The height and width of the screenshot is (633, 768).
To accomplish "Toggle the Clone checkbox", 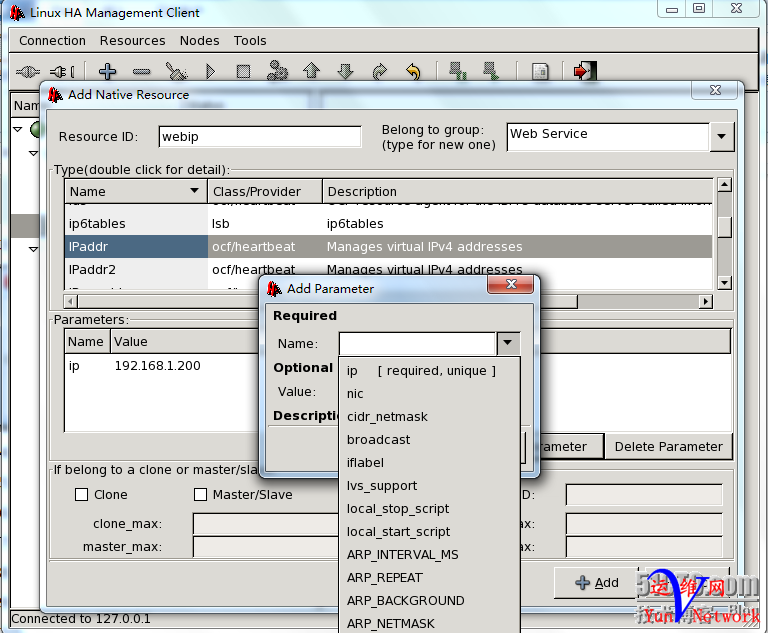I will coord(81,494).
